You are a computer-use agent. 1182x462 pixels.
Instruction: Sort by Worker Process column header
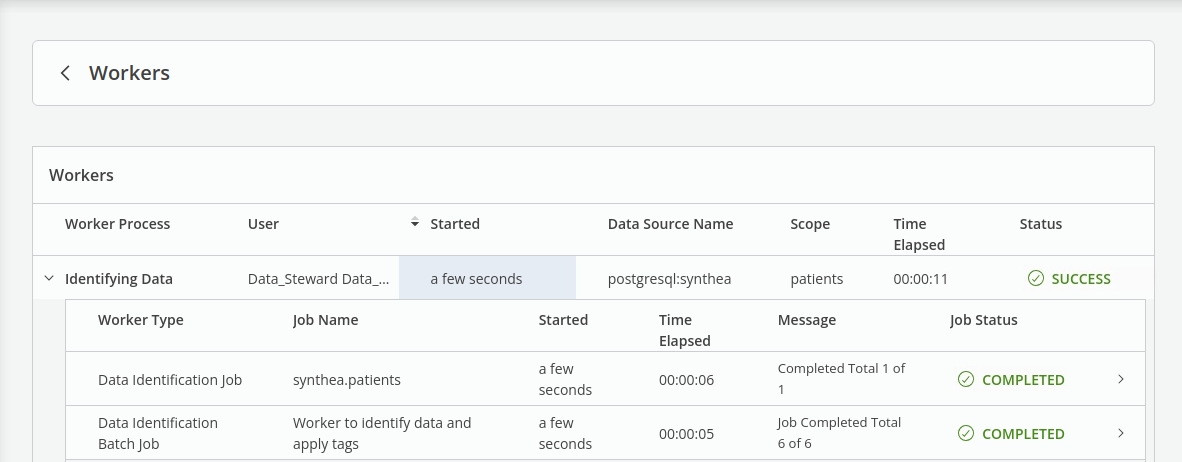coord(117,224)
